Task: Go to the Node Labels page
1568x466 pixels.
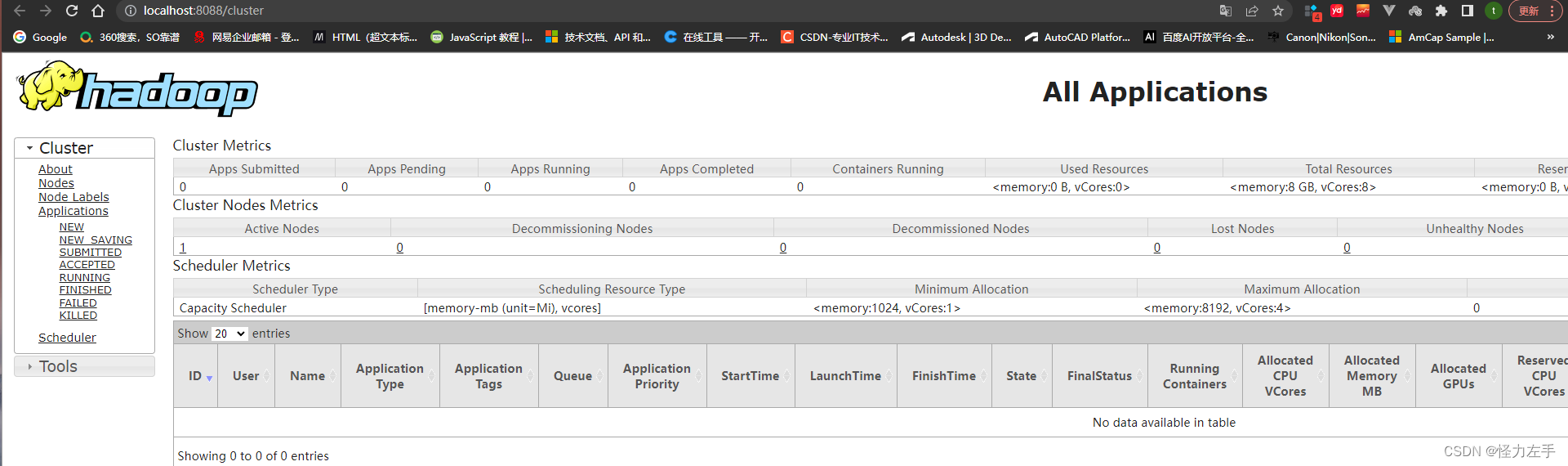Action: click(73, 197)
